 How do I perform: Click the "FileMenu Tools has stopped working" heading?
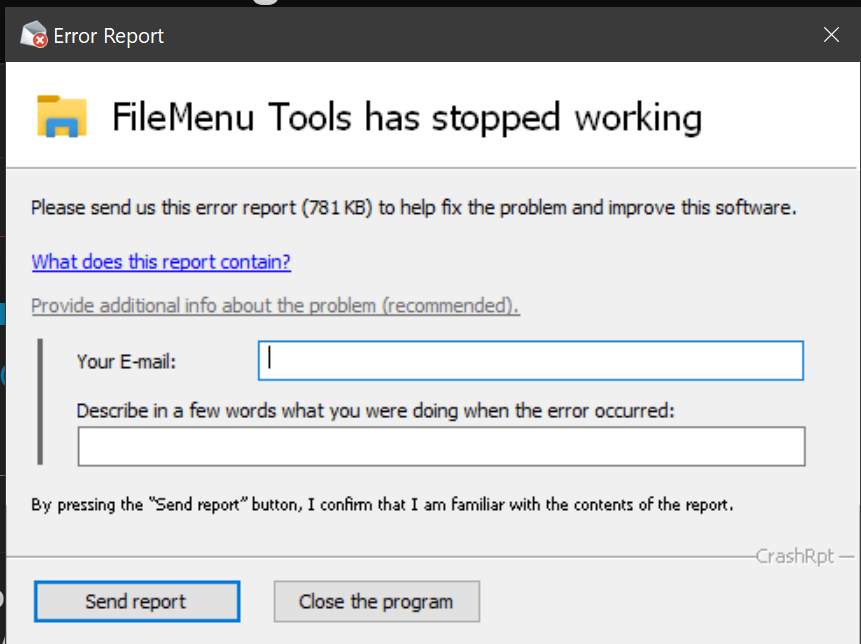coord(406,118)
